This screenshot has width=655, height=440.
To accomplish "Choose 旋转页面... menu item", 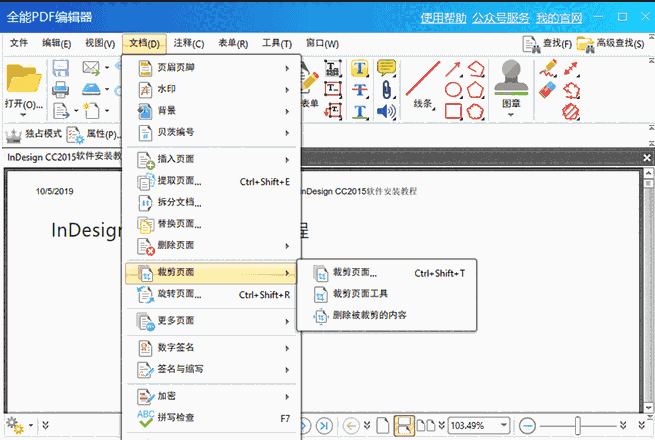I will tap(212, 294).
